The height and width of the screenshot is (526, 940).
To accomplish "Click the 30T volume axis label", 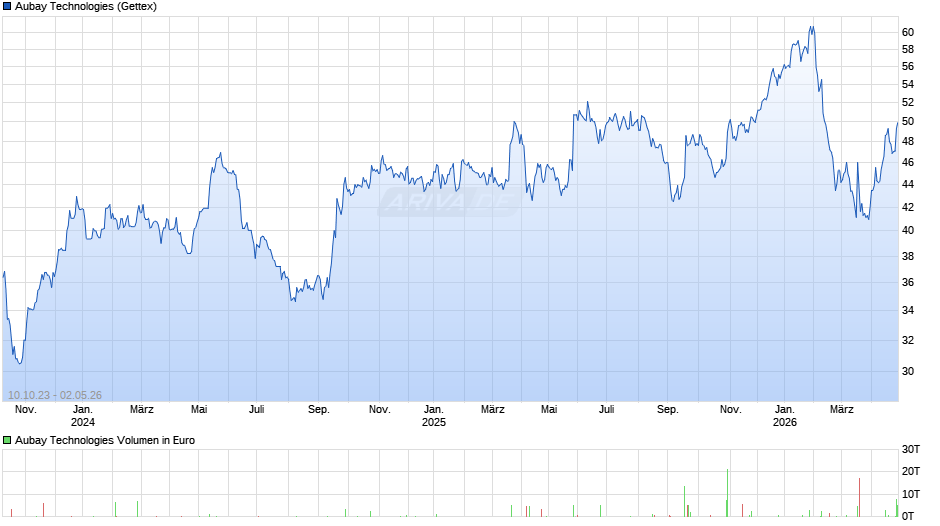I will coord(911,449).
